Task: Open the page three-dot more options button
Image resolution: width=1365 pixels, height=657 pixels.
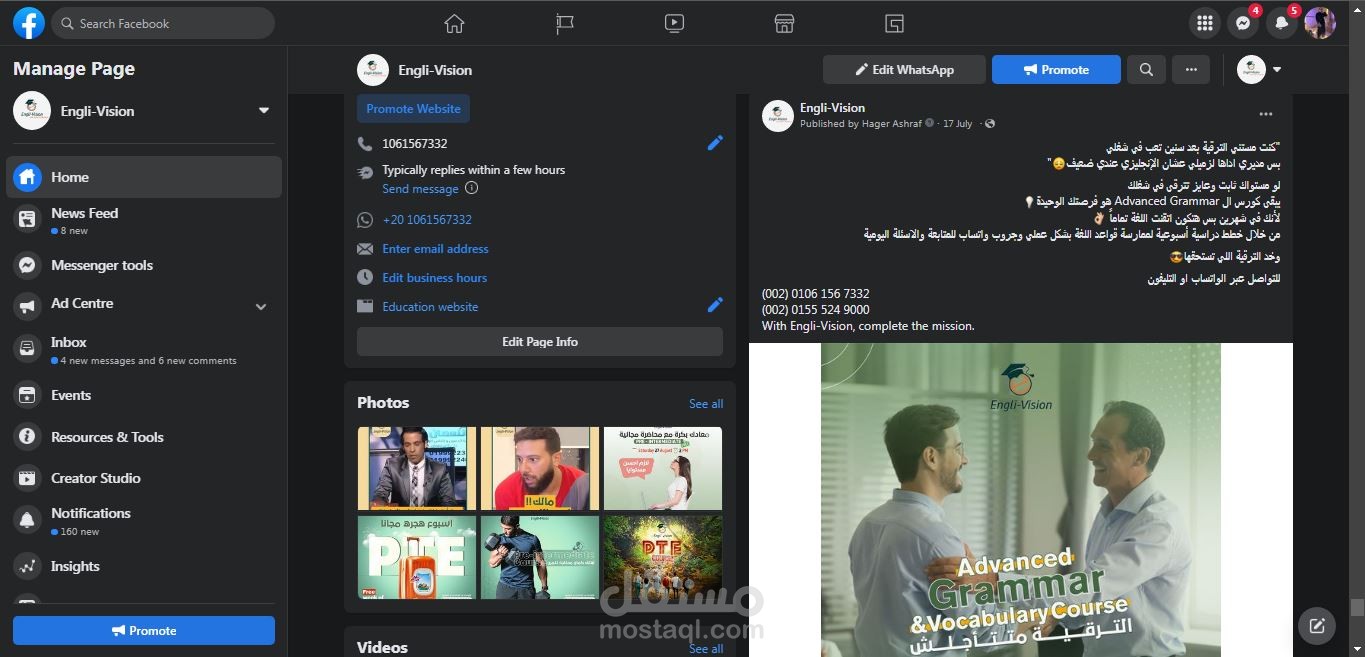Action: [x=1191, y=70]
